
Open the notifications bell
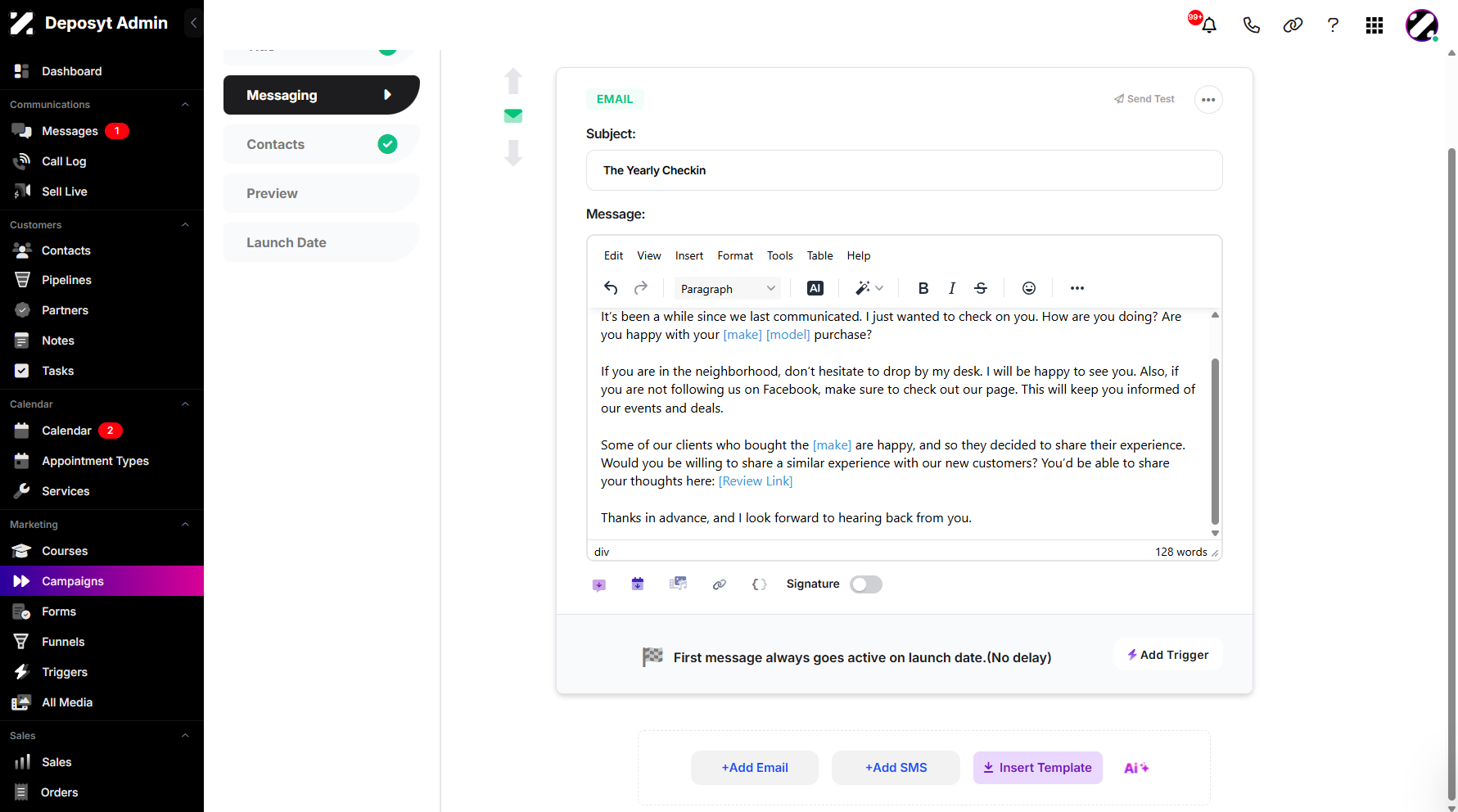coord(1208,25)
